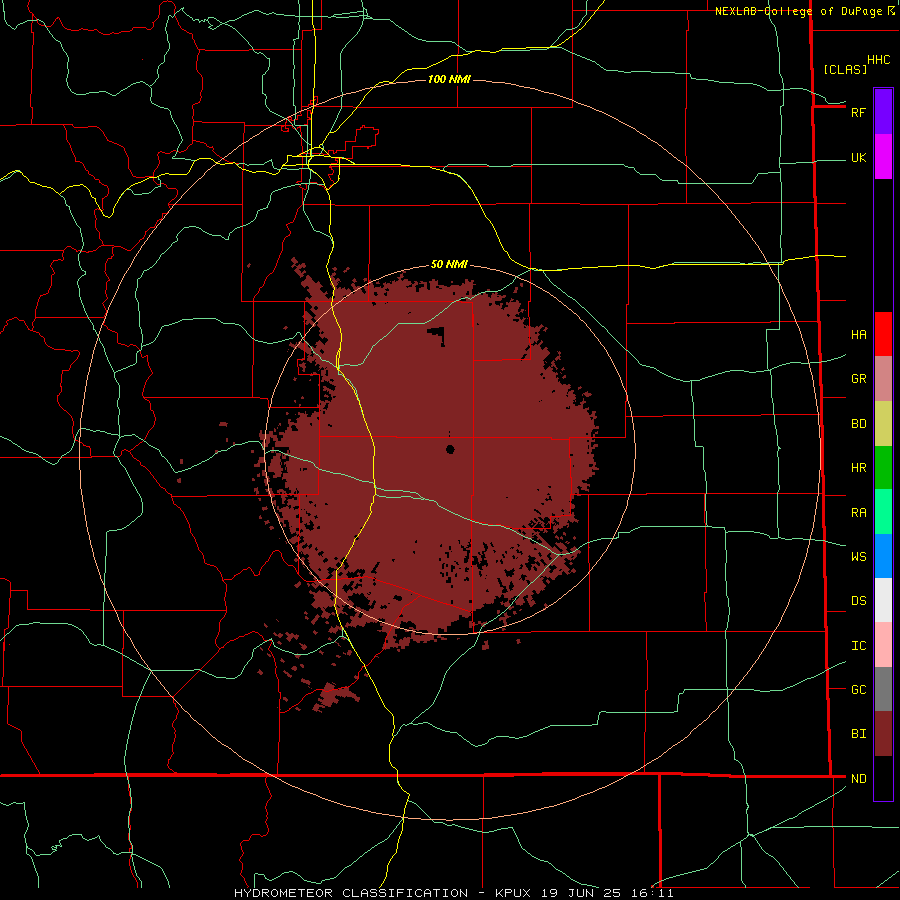Click the WS legend label

pyautogui.click(x=858, y=557)
